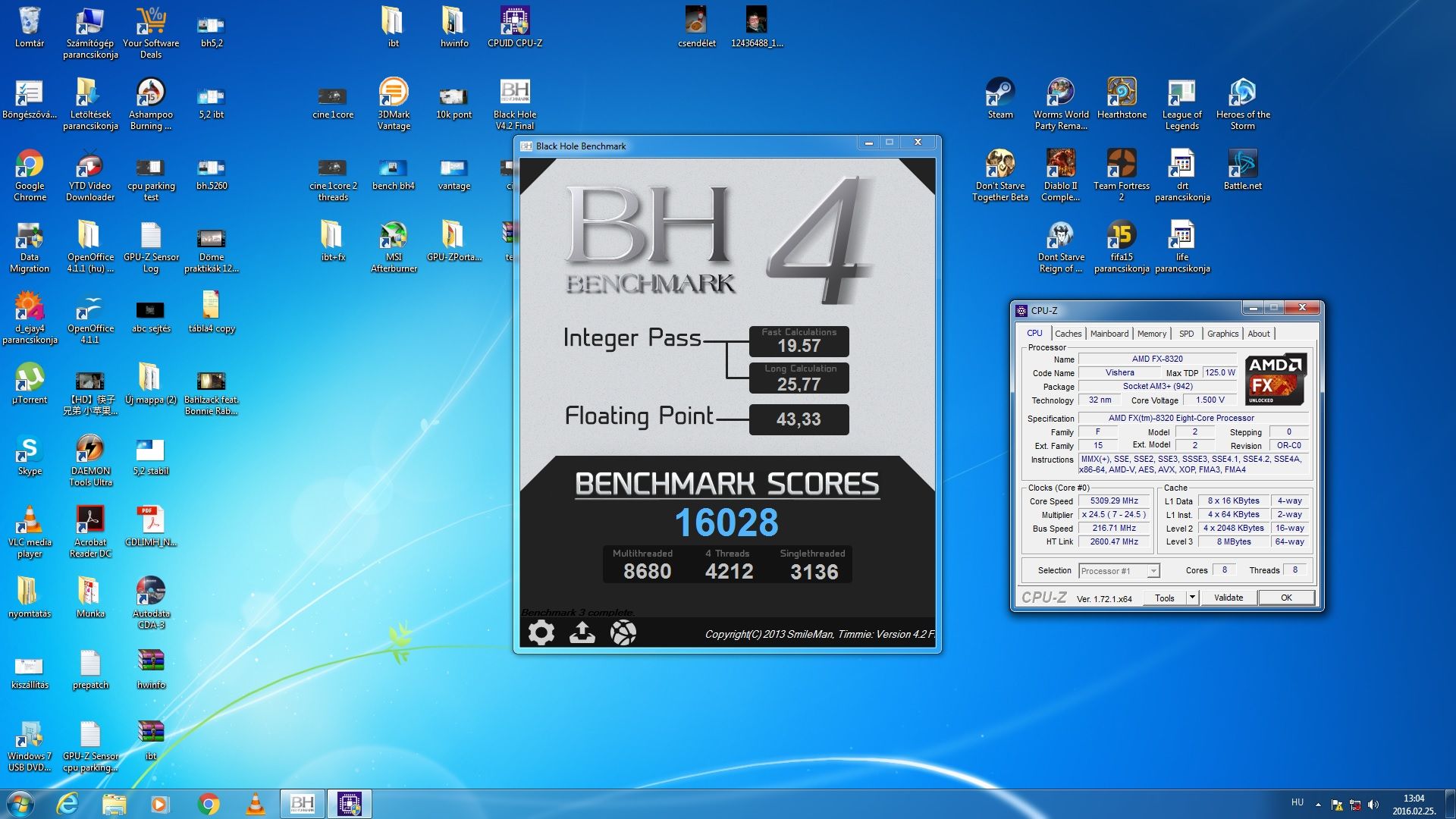The height and width of the screenshot is (819, 1456).
Task: Open settings gear in Black Hole Benchmark
Action: [541, 632]
